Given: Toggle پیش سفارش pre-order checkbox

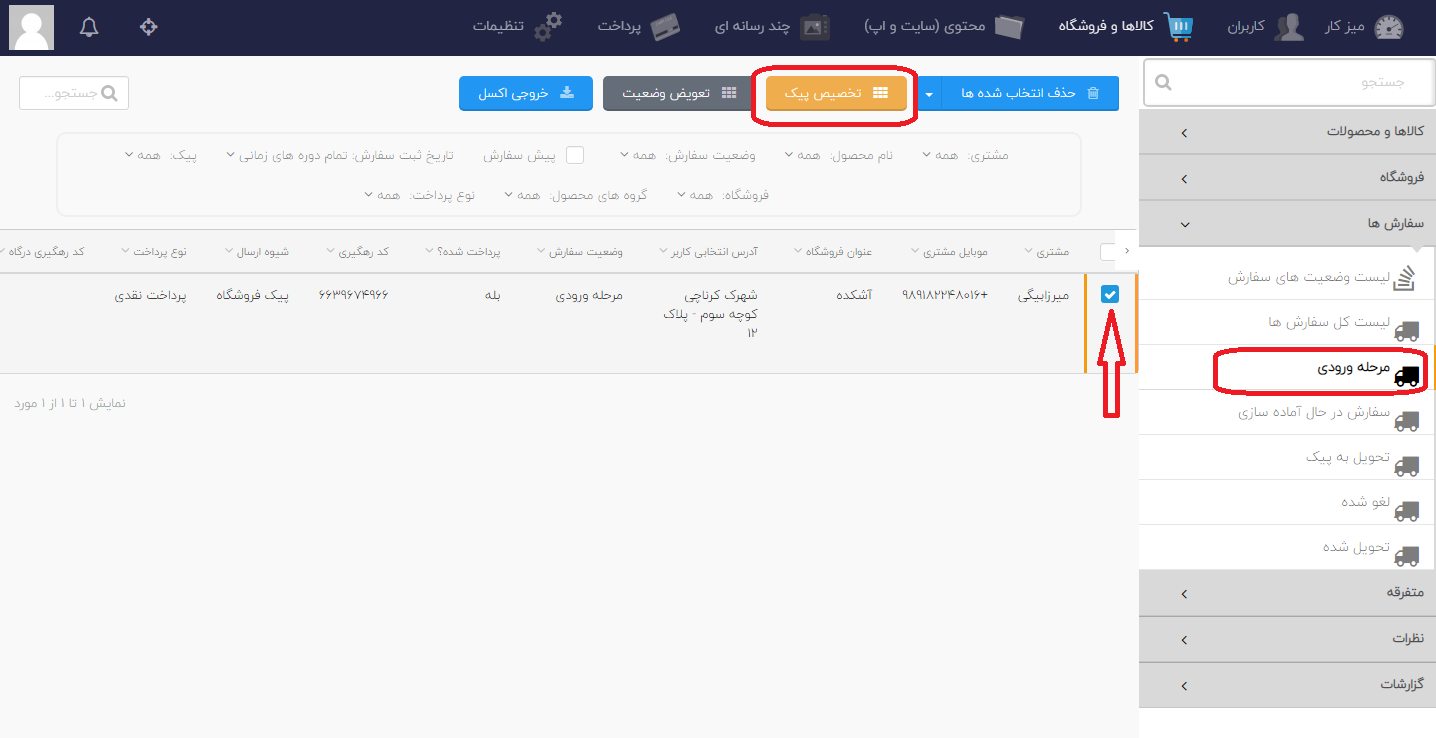Looking at the screenshot, I should tap(575, 155).
